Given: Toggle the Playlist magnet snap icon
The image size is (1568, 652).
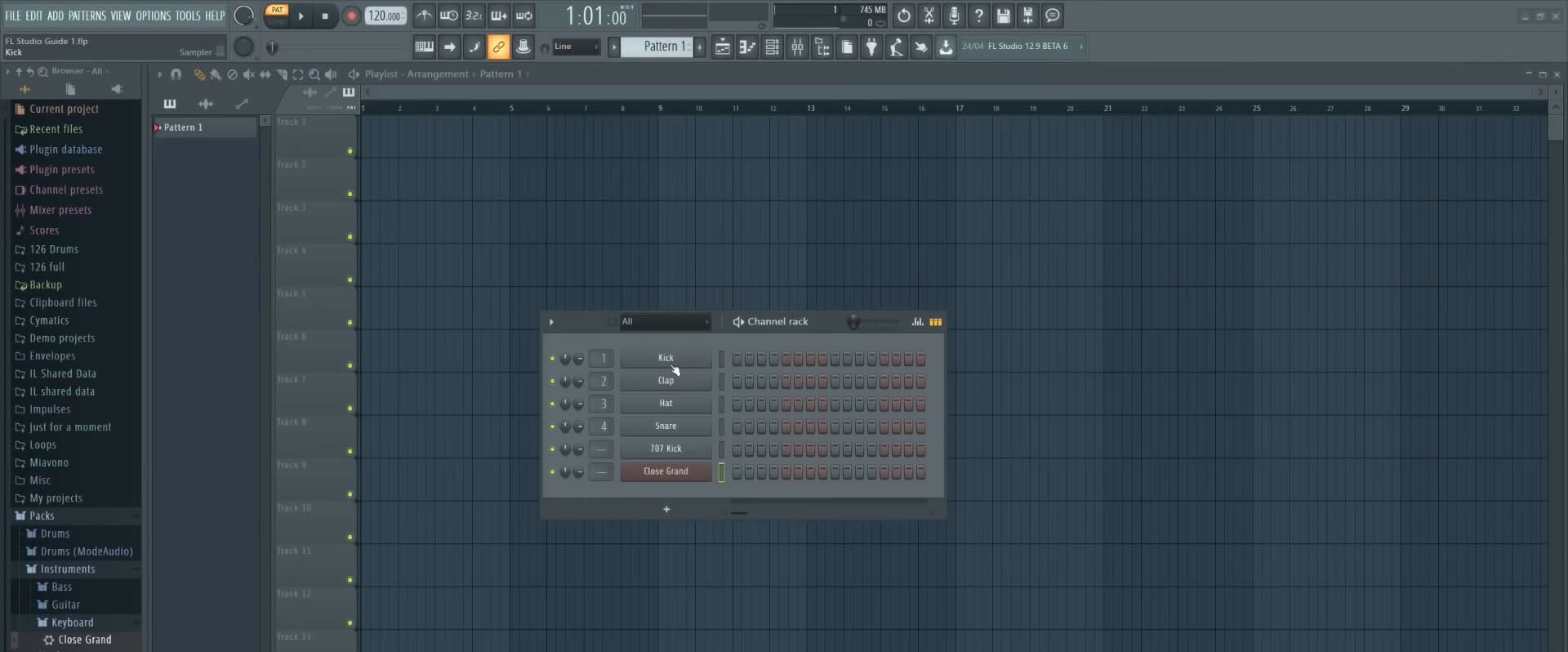Looking at the screenshot, I should [x=176, y=74].
